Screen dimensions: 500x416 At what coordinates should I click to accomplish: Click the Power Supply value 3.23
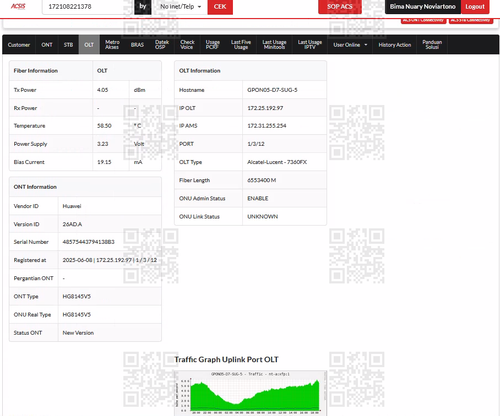tap(102, 144)
